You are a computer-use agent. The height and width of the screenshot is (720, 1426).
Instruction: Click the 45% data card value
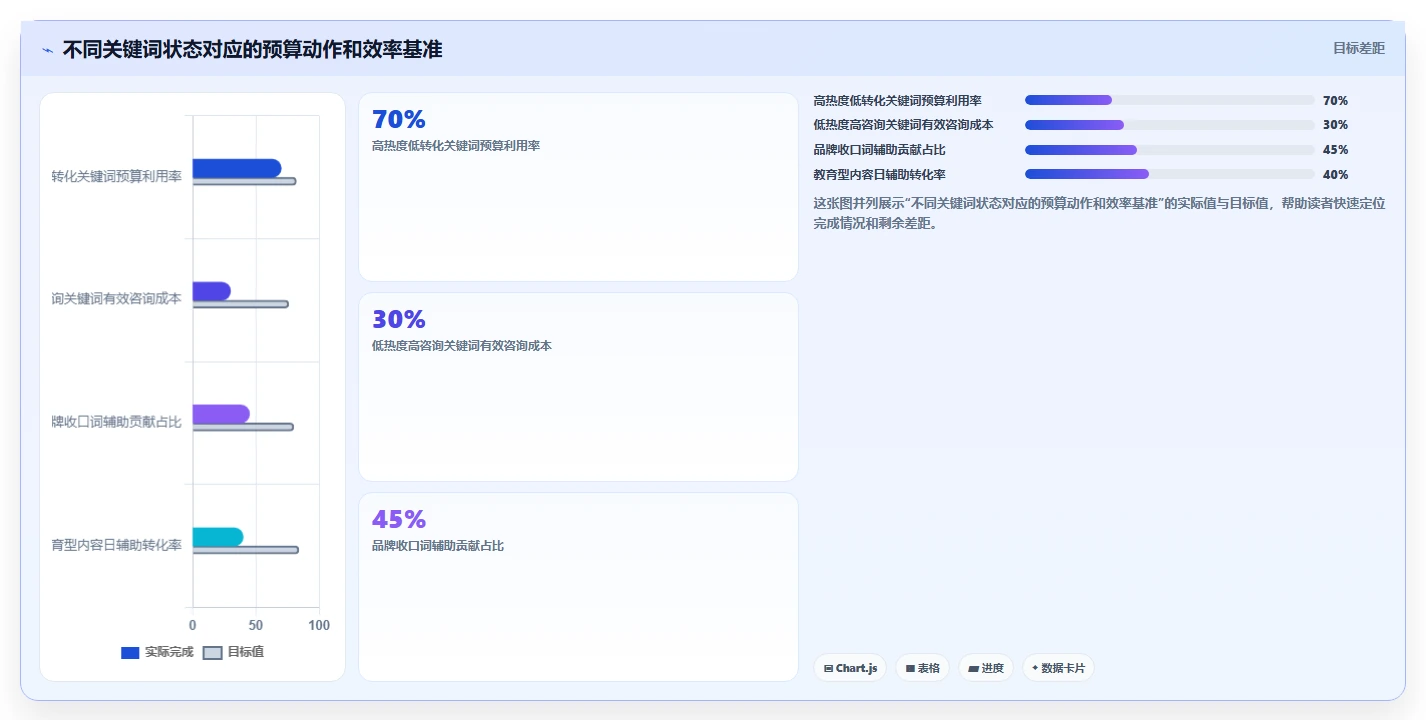pyautogui.click(x=399, y=520)
